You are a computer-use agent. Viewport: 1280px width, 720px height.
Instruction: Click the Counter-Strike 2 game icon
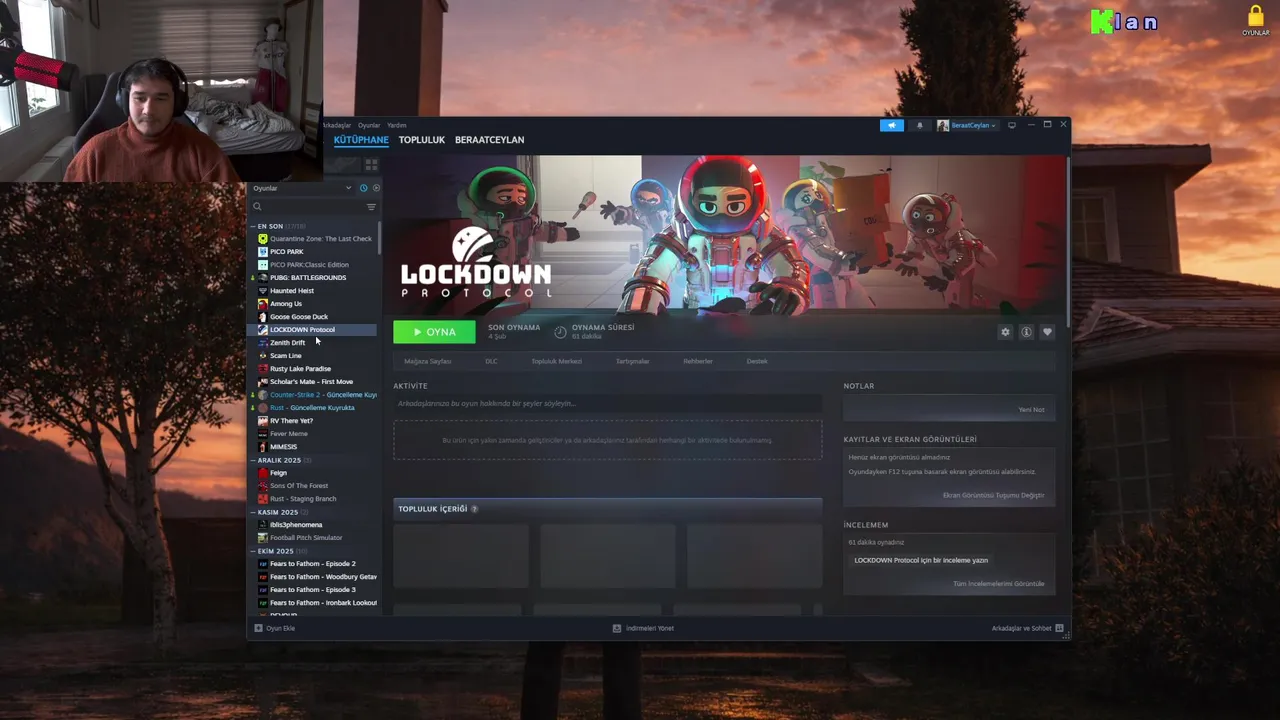pos(263,395)
